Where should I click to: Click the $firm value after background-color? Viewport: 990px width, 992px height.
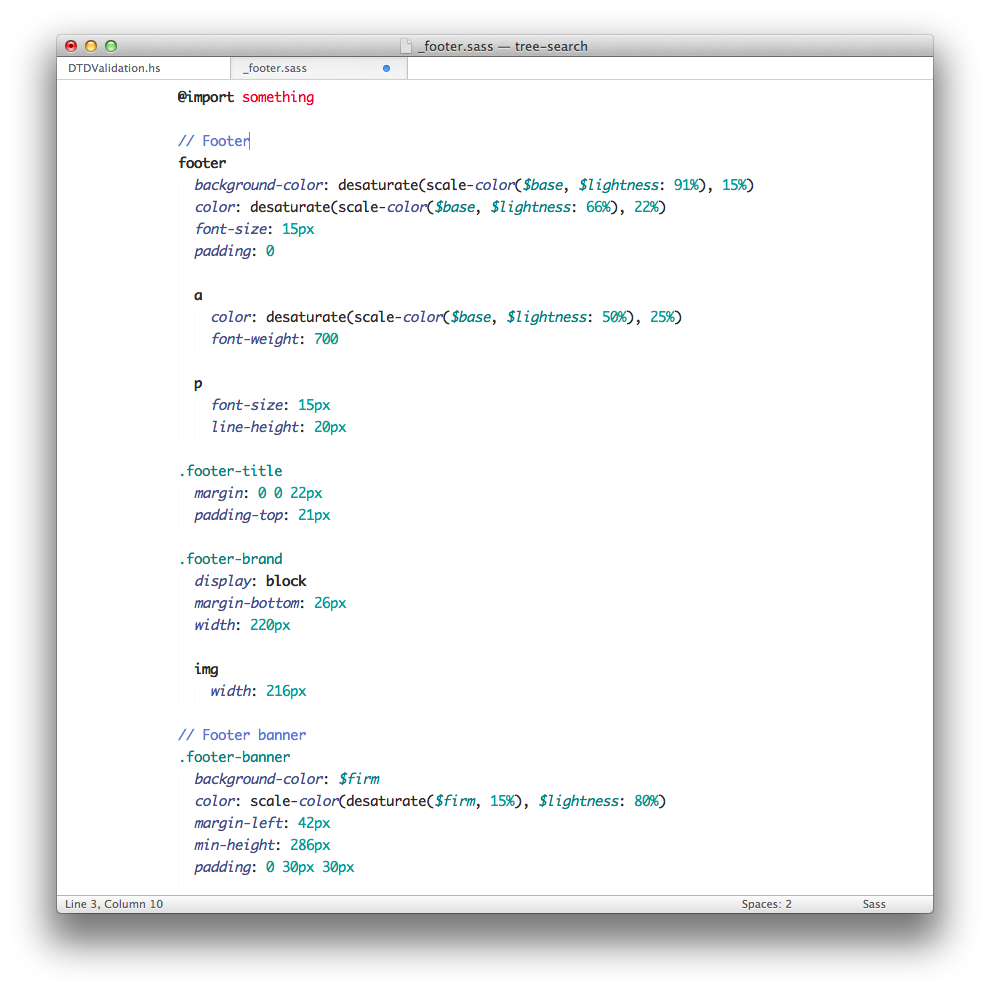click(359, 779)
